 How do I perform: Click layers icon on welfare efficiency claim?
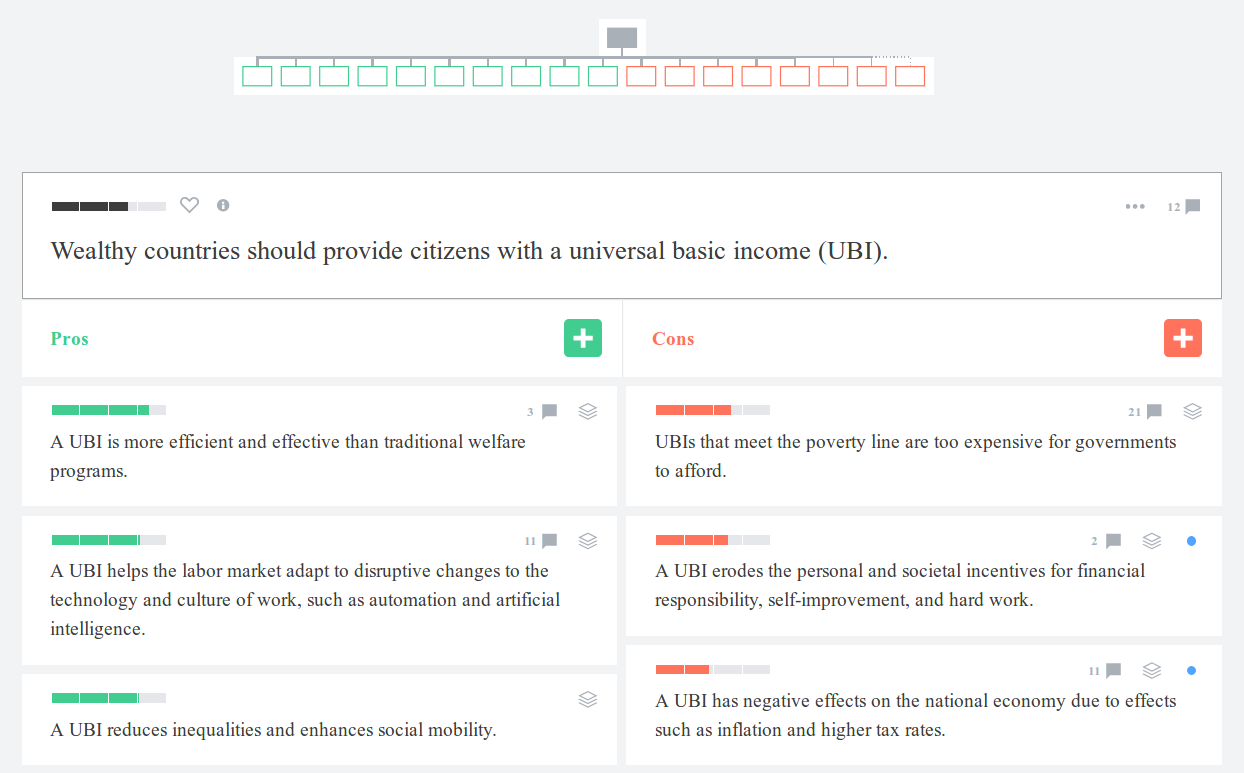pos(588,411)
